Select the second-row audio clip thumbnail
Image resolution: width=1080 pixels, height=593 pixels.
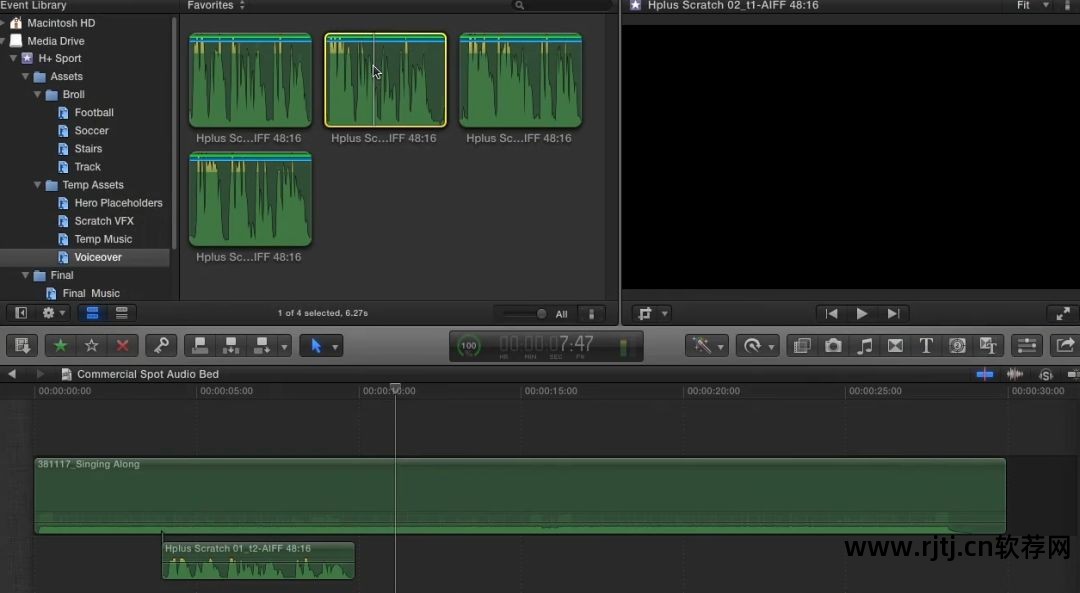250,199
